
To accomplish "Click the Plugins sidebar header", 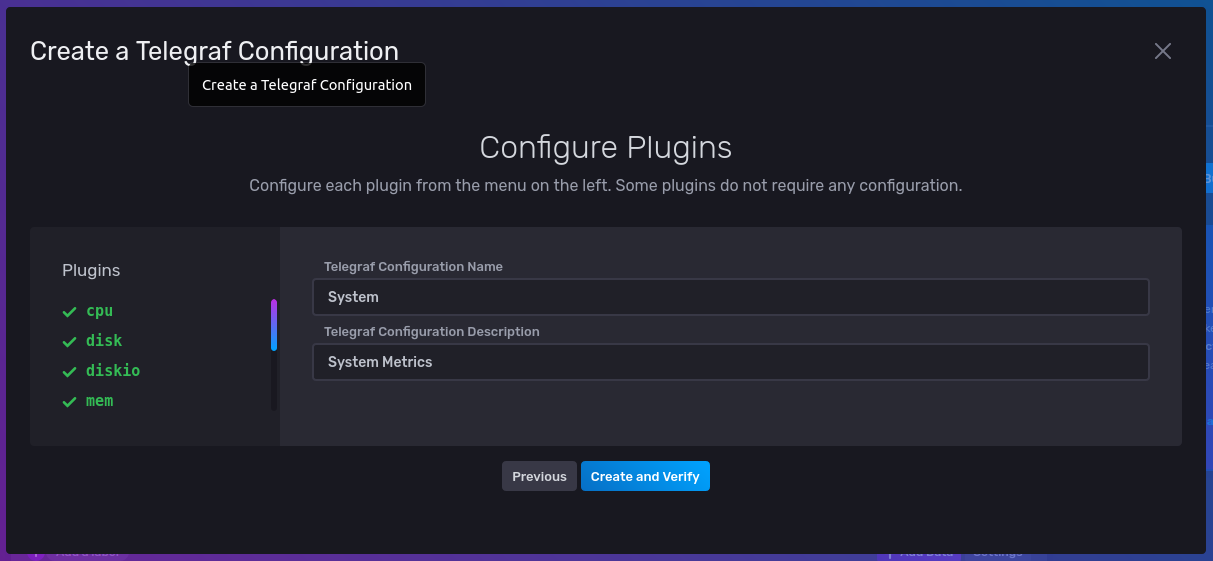I will 91,270.
